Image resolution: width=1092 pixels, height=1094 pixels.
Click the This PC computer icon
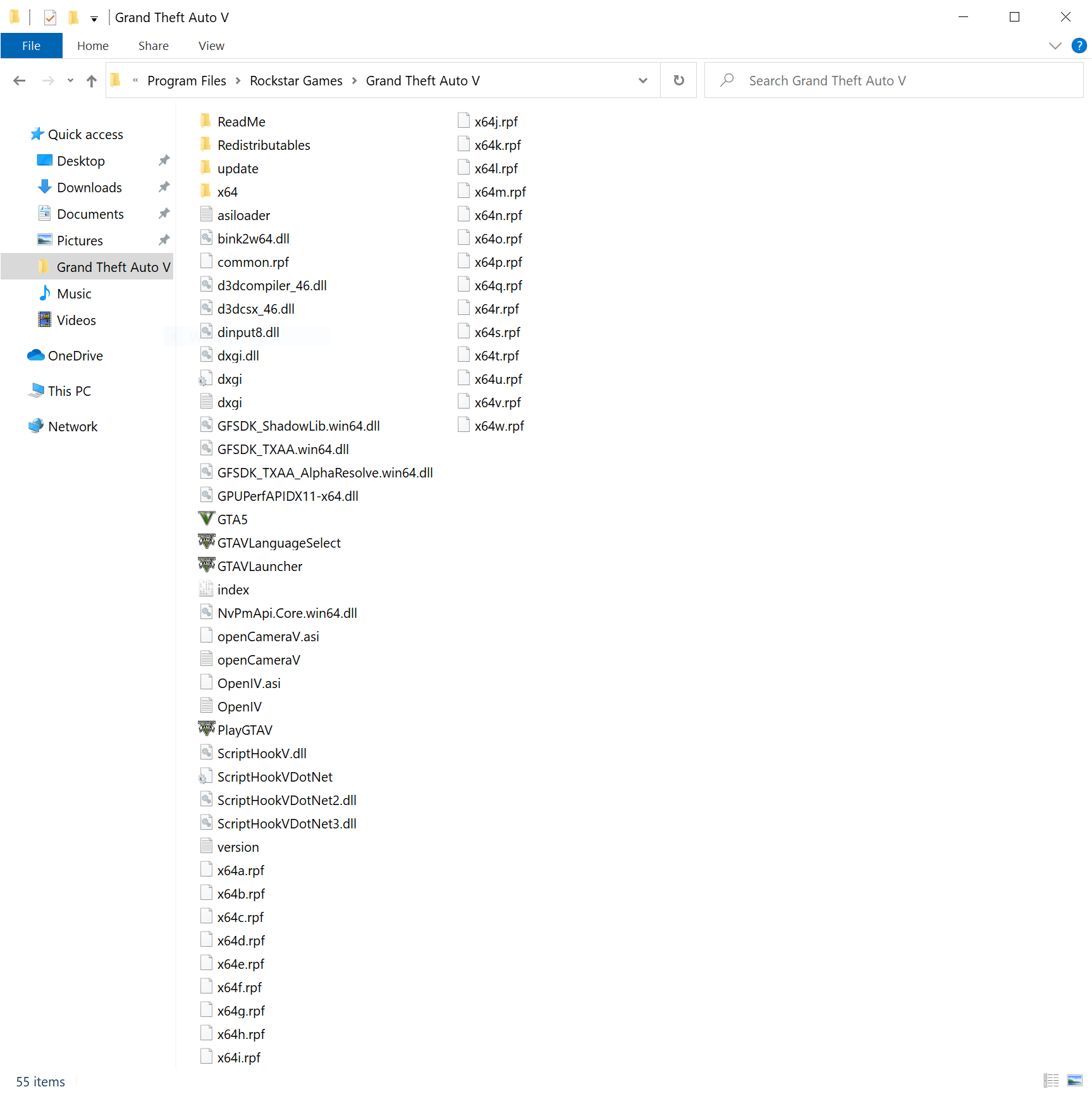36,391
